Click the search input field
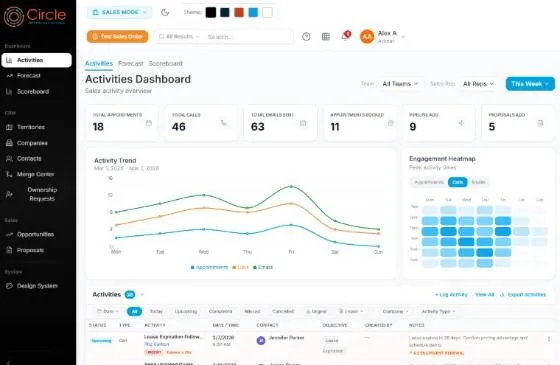560x365 pixels. click(x=248, y=36)
